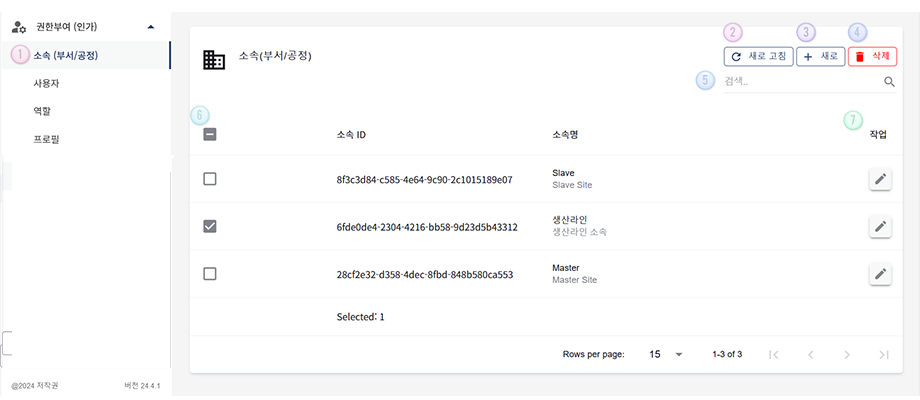920x400 pixels.
Task: Jump to the first page icon
Action: pos(773,354)
